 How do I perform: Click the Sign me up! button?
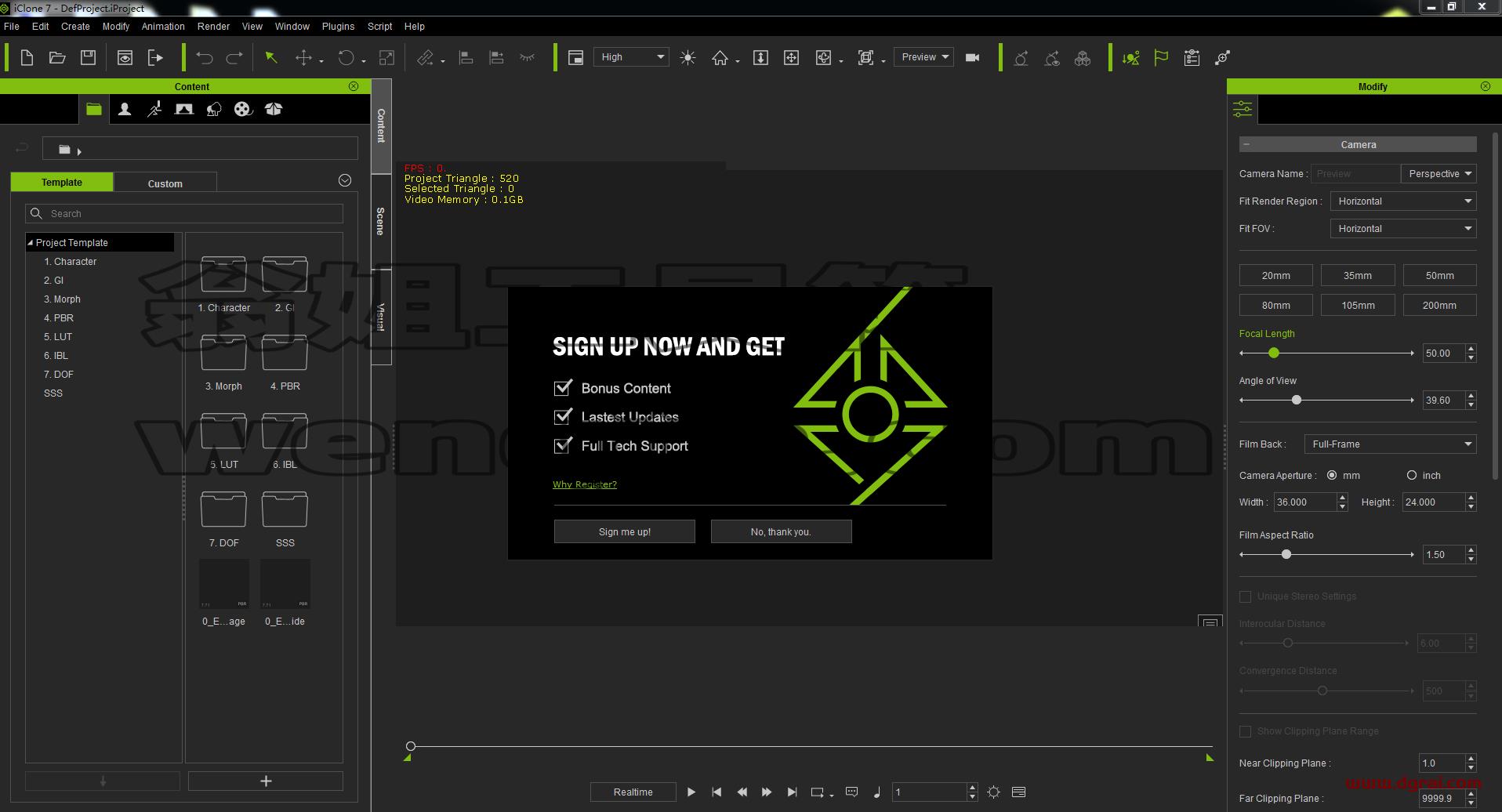625,531
